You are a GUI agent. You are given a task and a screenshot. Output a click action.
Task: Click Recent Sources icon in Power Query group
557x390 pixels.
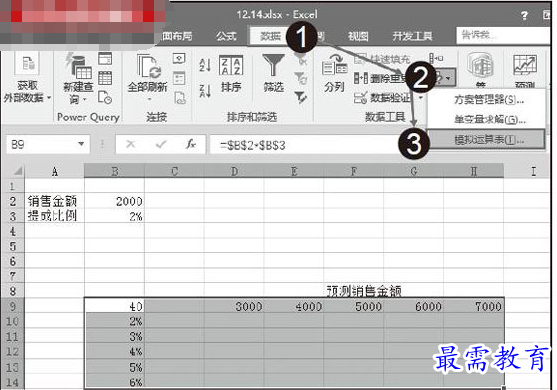(105, 97)
